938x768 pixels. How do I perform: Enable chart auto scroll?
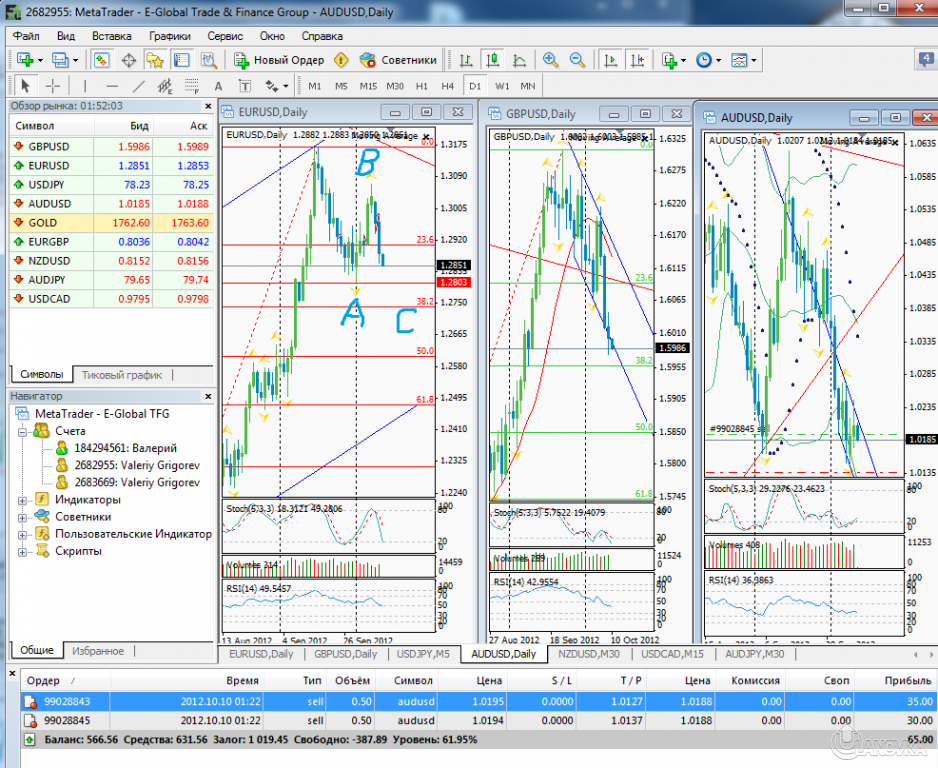[611, 60]
